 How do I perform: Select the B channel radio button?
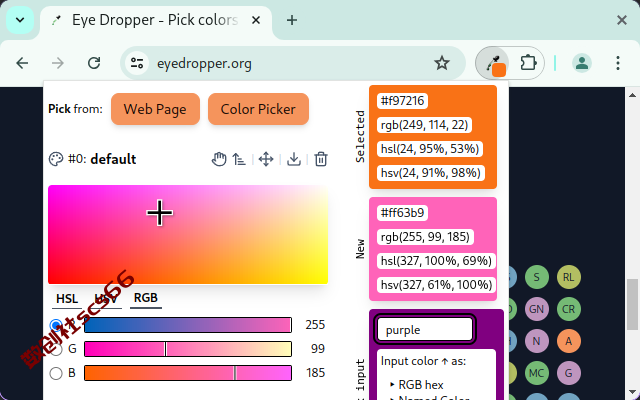pos(56,373)
